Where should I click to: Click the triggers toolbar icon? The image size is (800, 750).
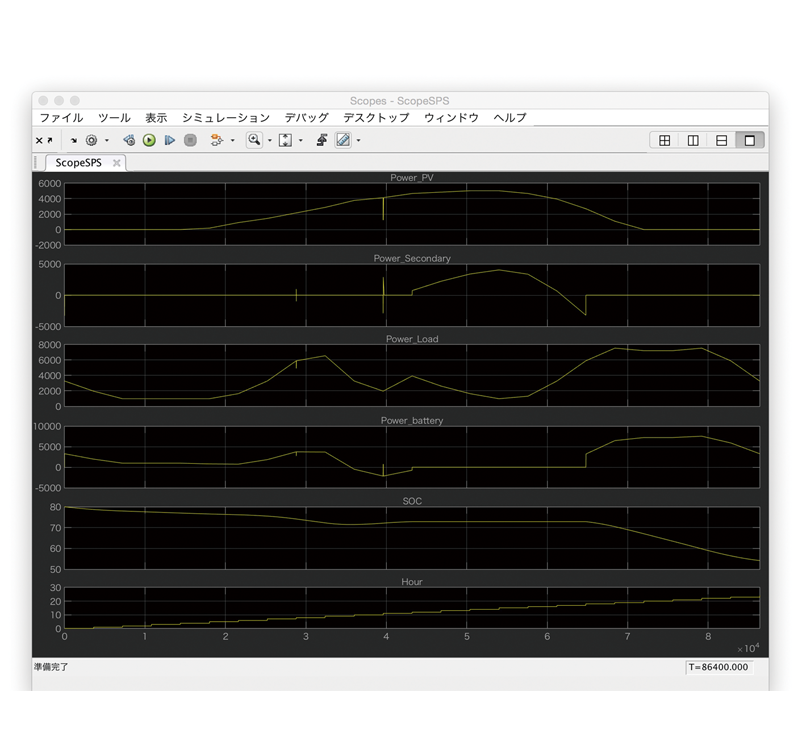coord(321,140)
